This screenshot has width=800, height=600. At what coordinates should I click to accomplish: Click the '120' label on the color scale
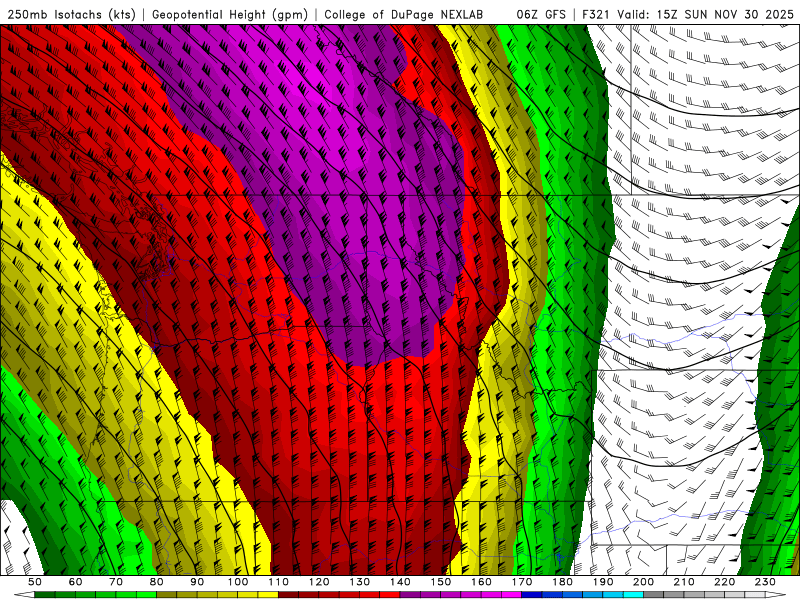point(319,582)
